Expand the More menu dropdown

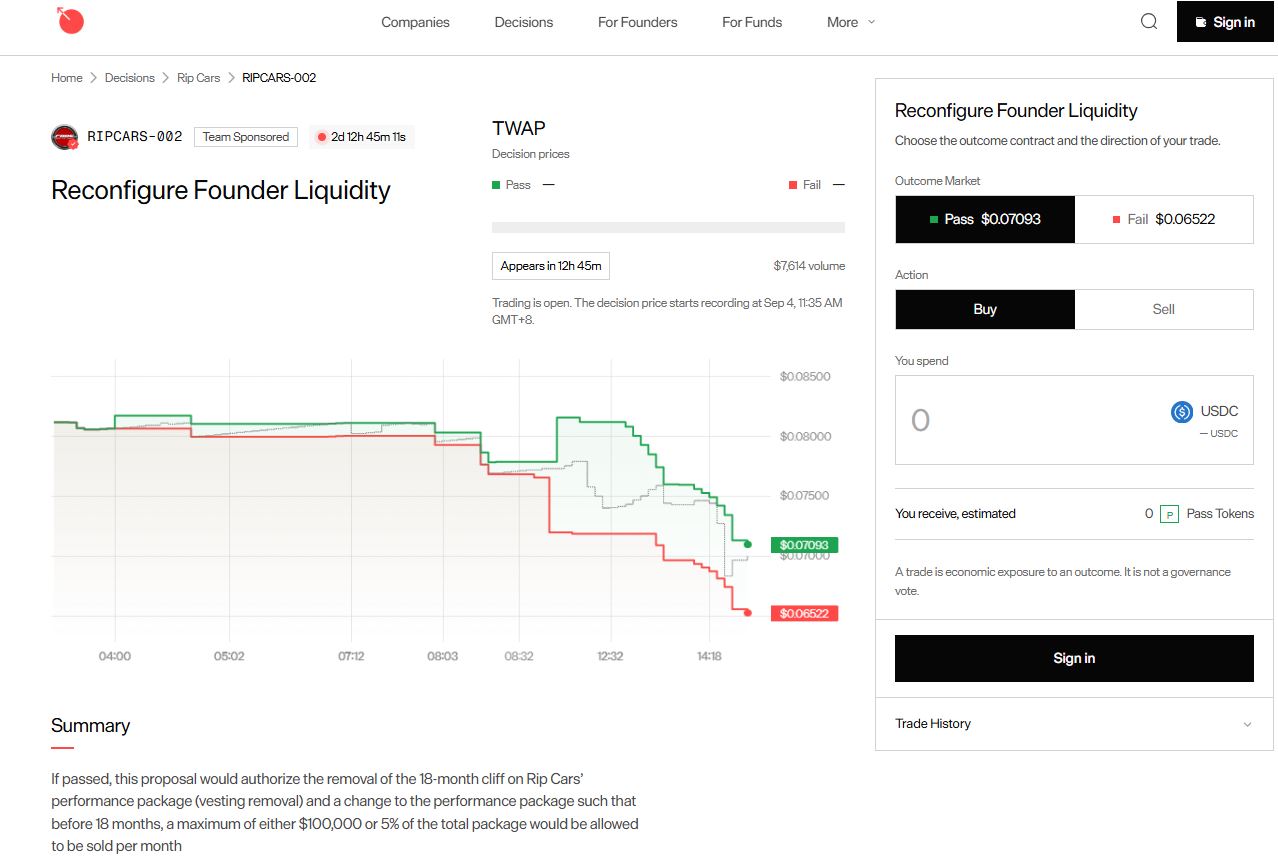(851, 22)
